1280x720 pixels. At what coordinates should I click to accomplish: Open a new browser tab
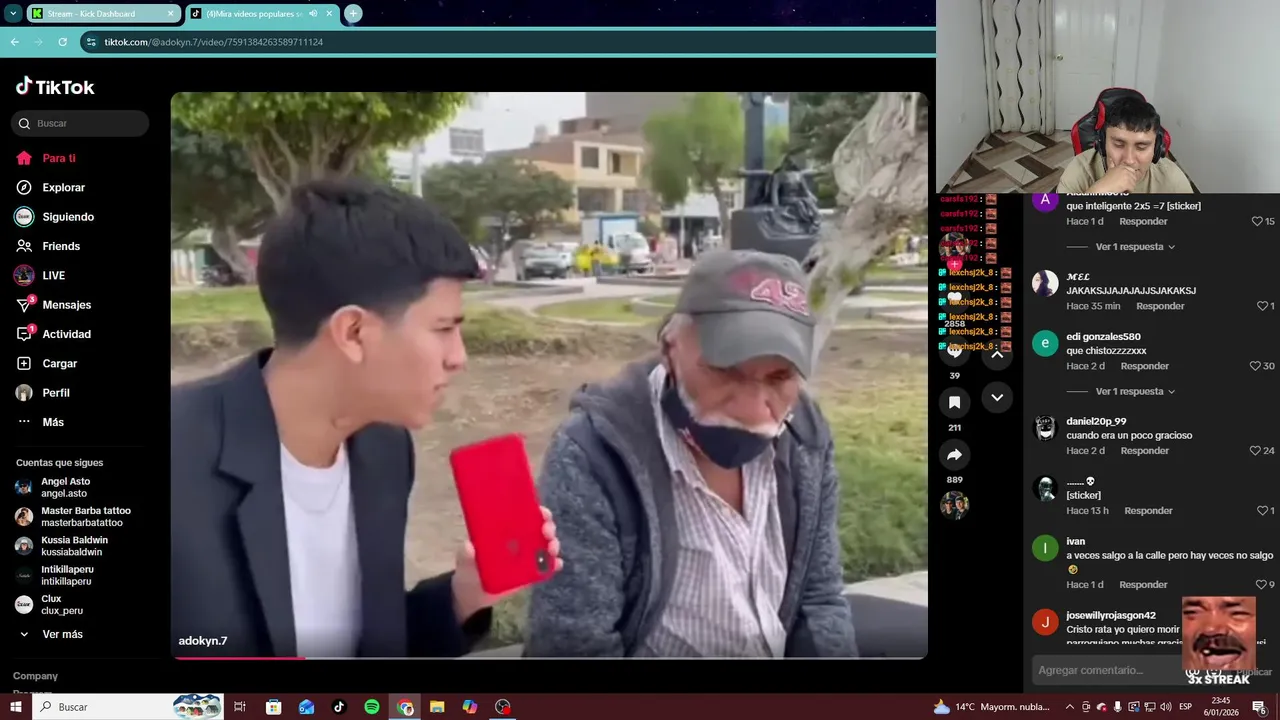click(x=353, y=13)
